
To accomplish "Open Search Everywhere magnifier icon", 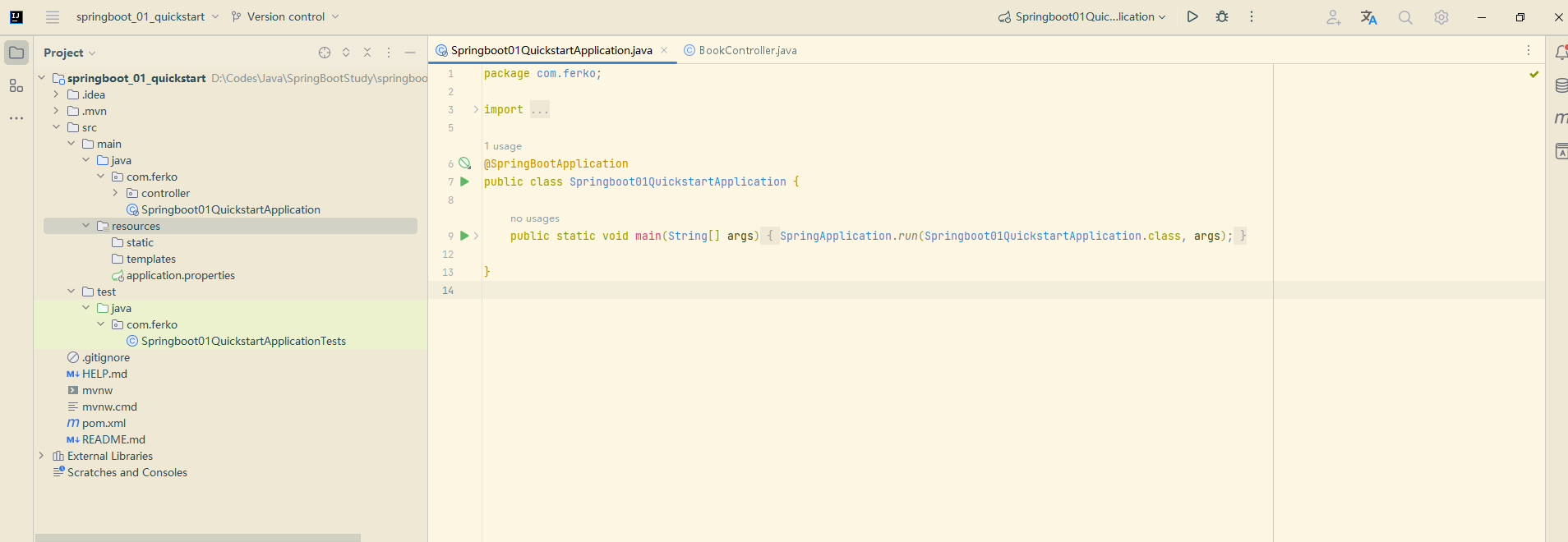I will tap(1405, 17).
